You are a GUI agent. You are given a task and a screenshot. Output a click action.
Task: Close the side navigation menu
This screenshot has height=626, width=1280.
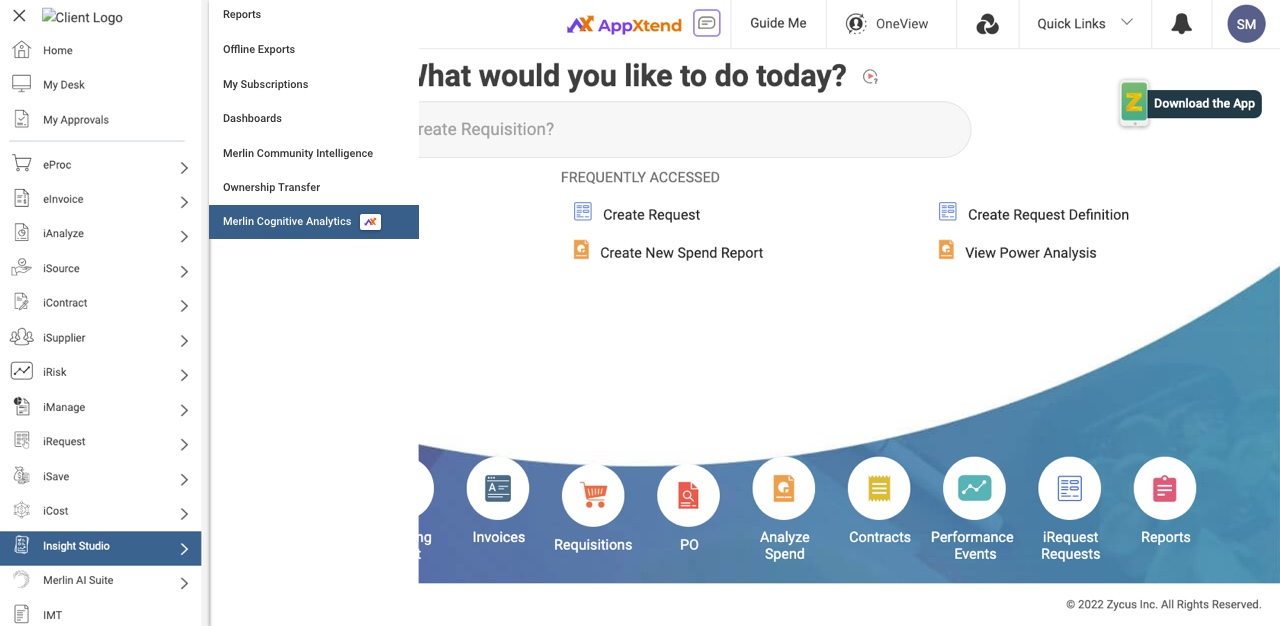click(19, 16)
